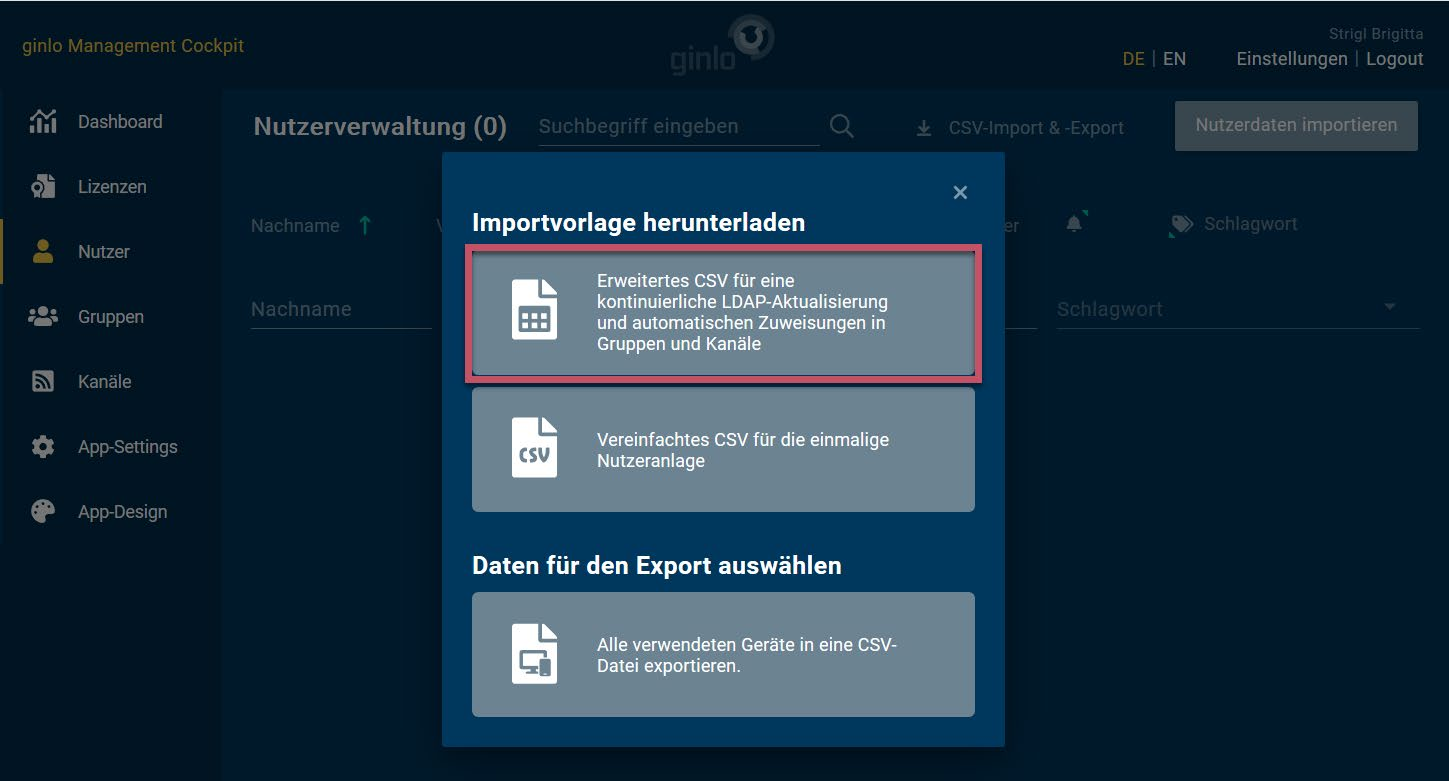Click the Suchbegriff eingeben search field
The width and height of the screenshot is (1449, 781).
pyautogui.click(x=679, y=127)
